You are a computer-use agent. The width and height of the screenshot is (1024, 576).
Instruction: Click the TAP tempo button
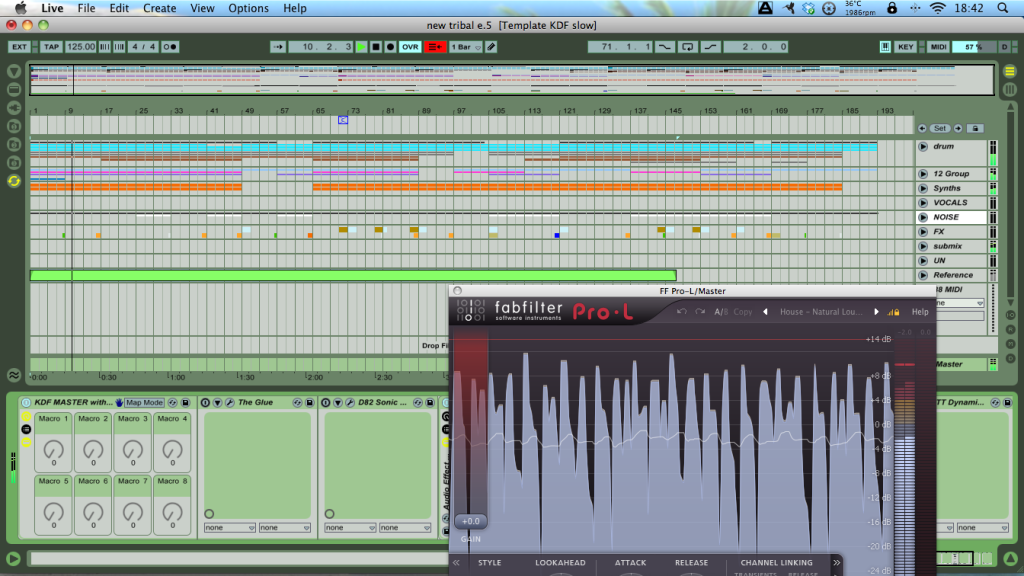[51, 47]
